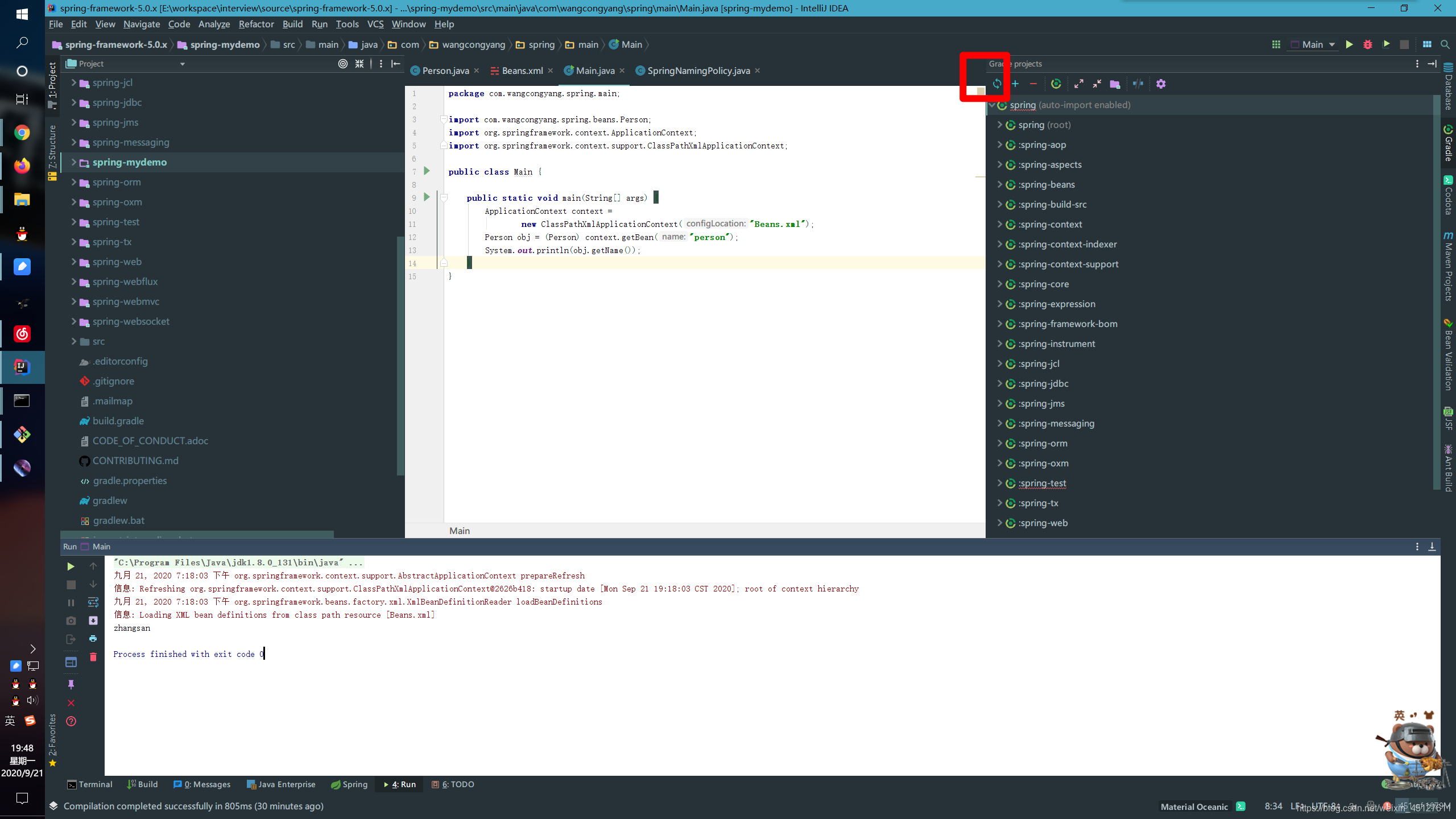Open the Terminal tool window button
The image size is (1456, 819).
[89, 784]
